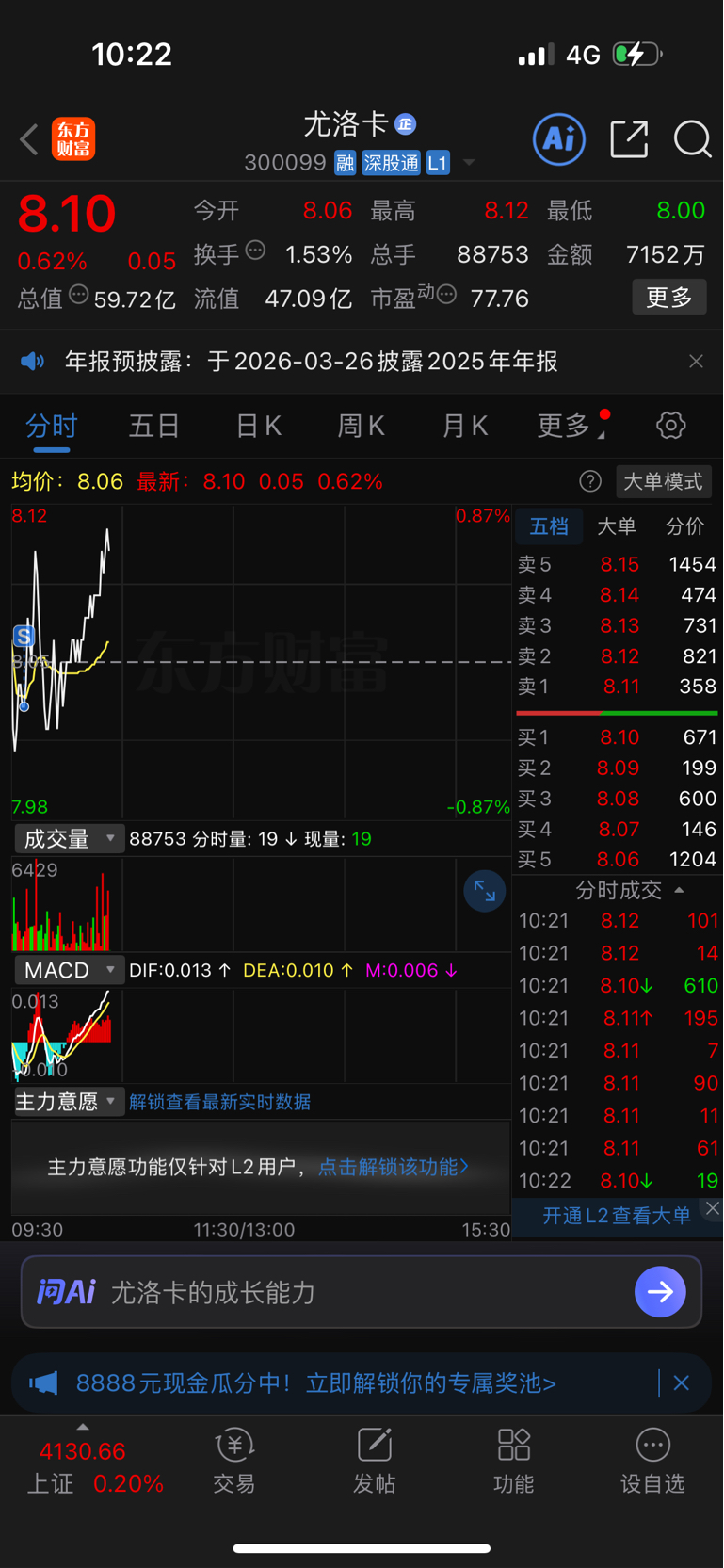Open 主力意愿 indicator dropdown
This screenshot has width=724, height=1568.
69,1101
